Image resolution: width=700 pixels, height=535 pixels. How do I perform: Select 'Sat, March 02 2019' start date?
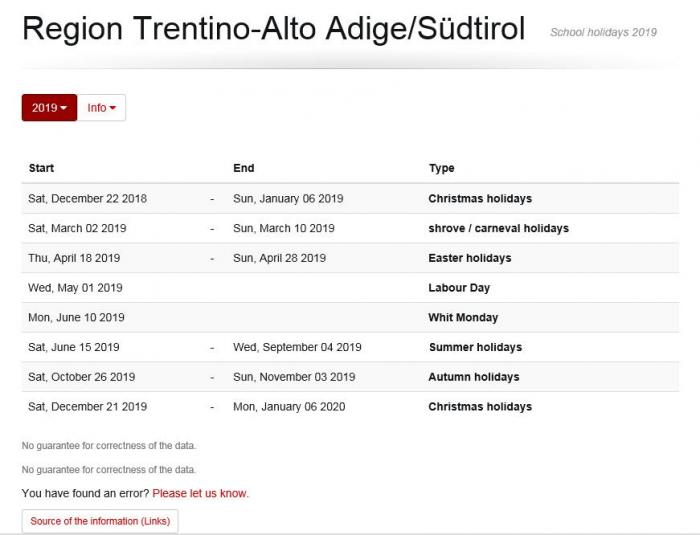coord(77,228)
